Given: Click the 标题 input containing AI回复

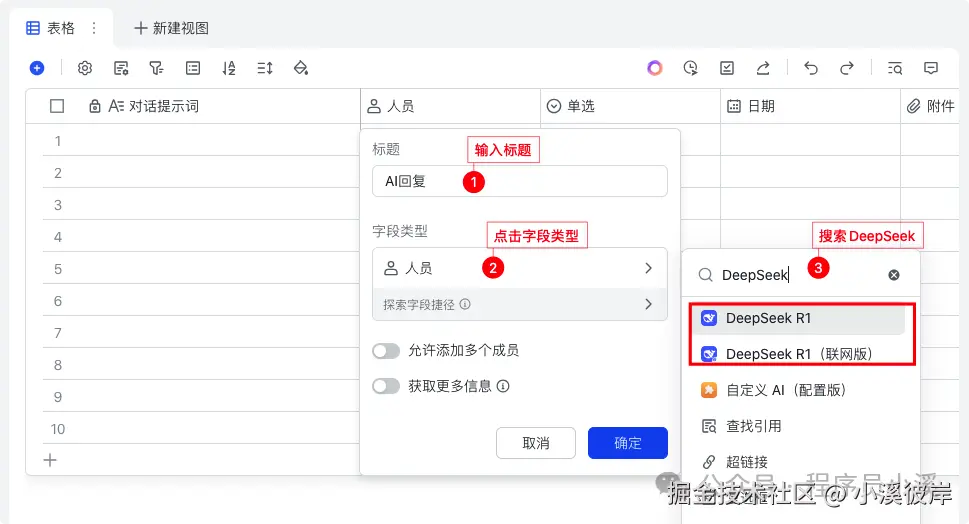Looking at the screenshot, I should (520, 181).
